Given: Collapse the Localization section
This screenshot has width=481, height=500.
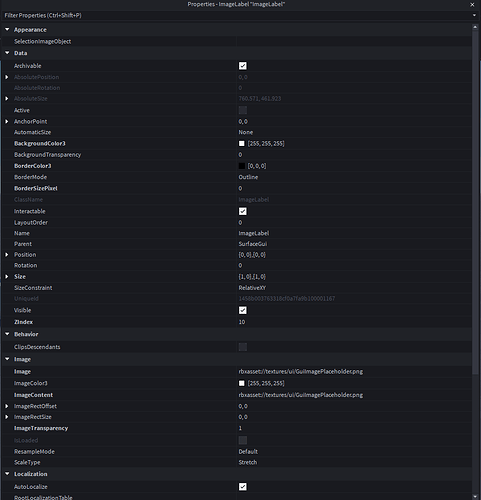Looking at the screenshot, I should [x=7, y=474].
